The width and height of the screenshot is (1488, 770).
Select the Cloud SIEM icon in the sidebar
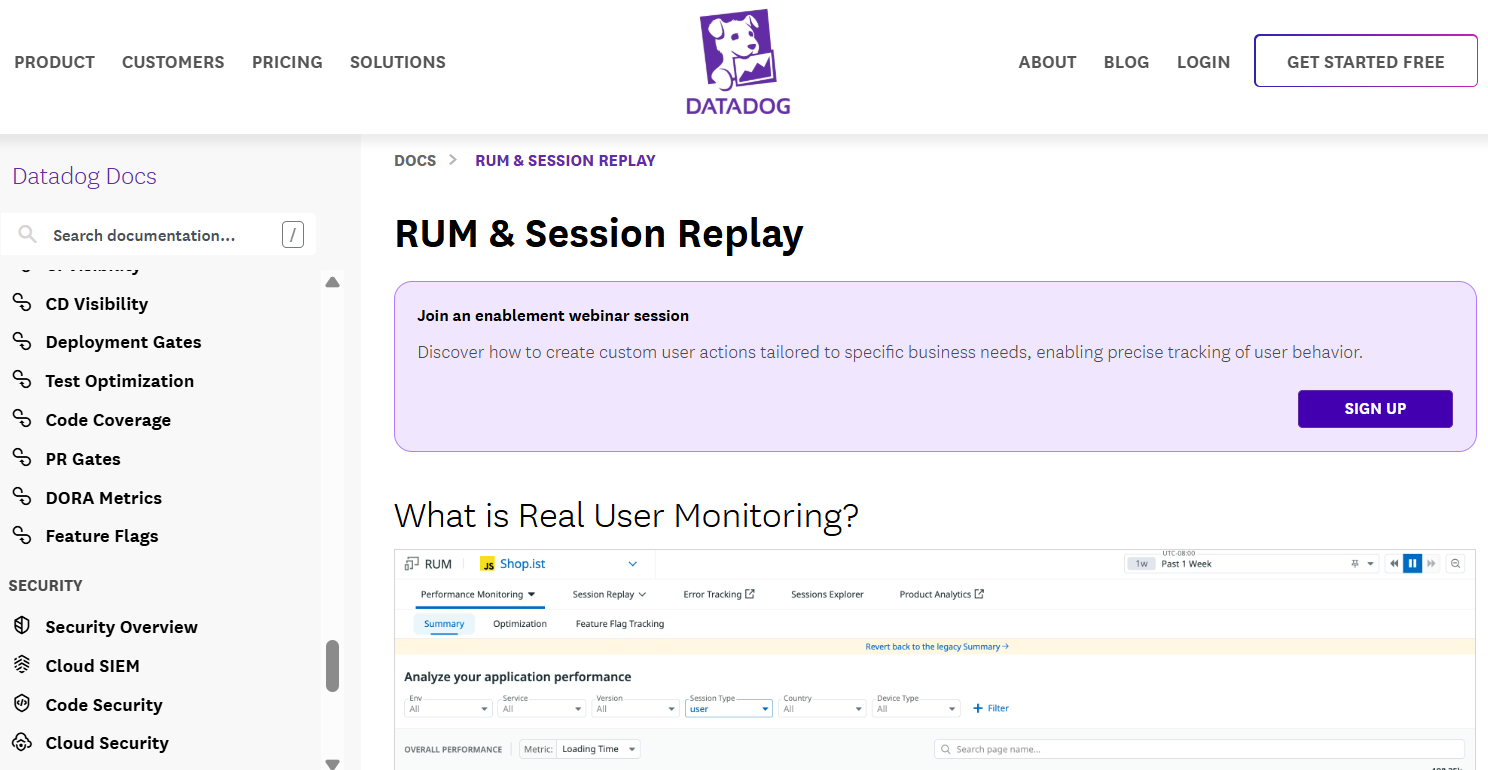[21, 665]
